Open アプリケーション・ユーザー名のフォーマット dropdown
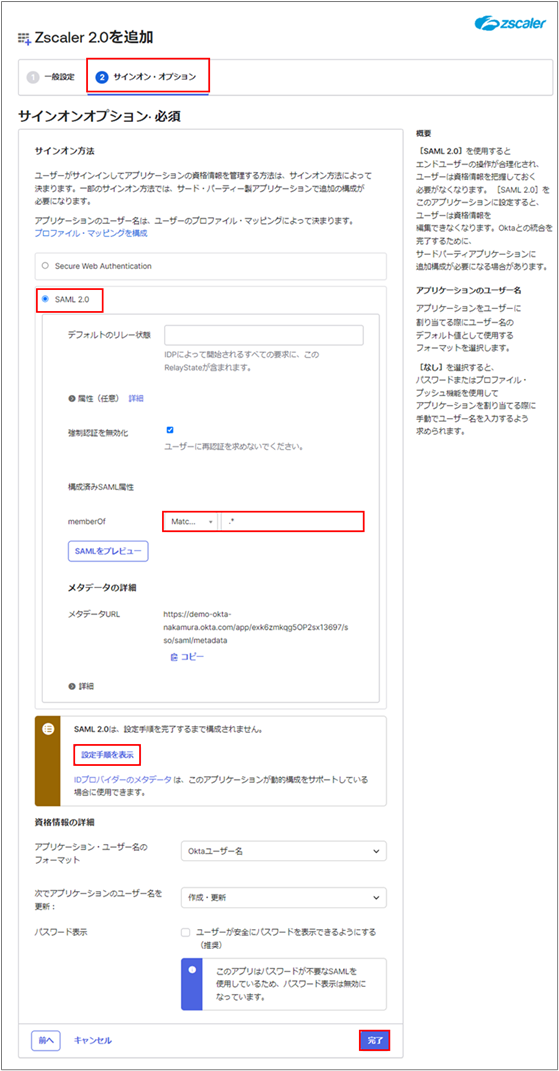559x1071 pixels. pos(284,851)
